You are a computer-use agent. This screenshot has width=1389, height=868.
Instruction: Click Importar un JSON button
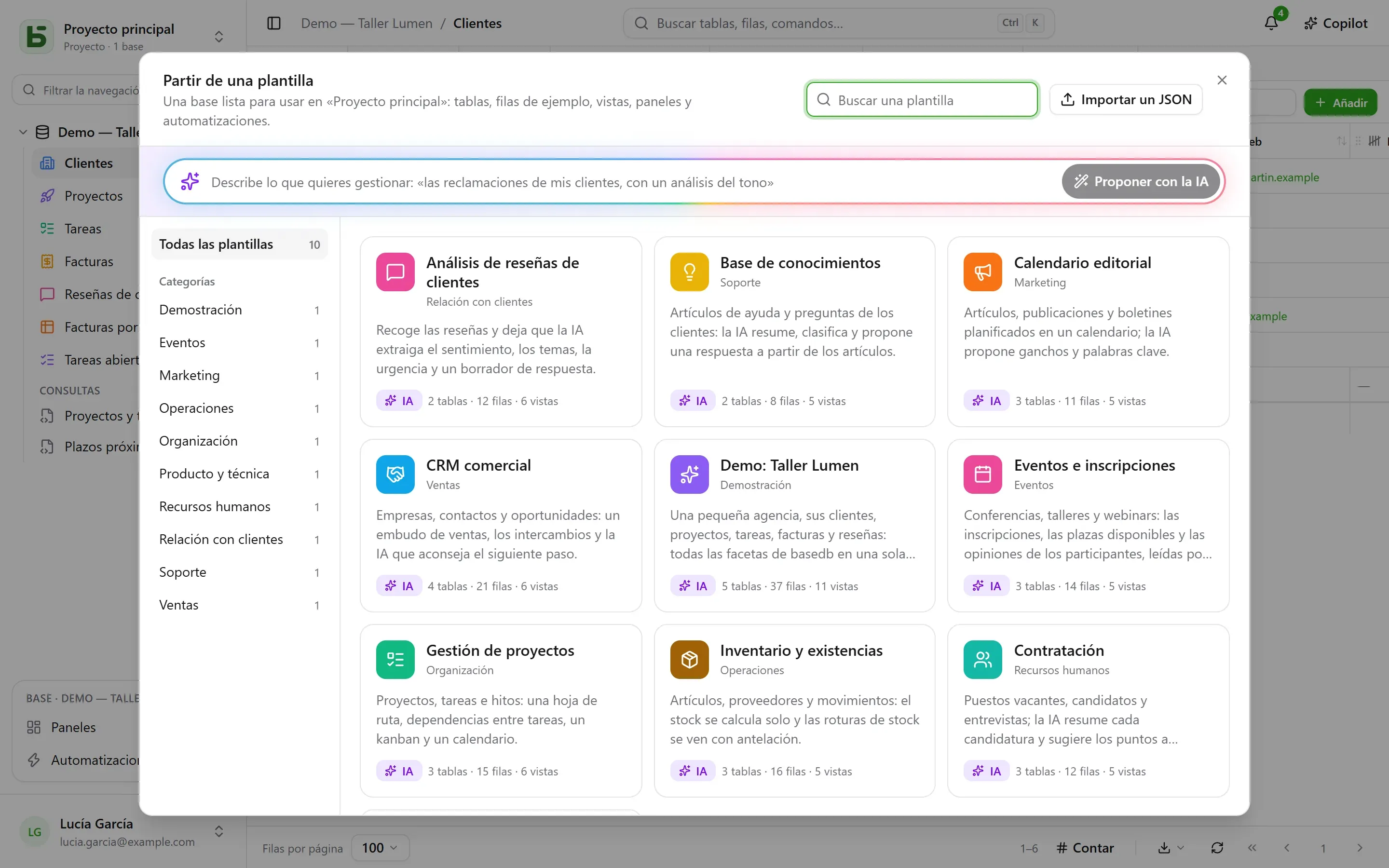[x=1126, y=99]
